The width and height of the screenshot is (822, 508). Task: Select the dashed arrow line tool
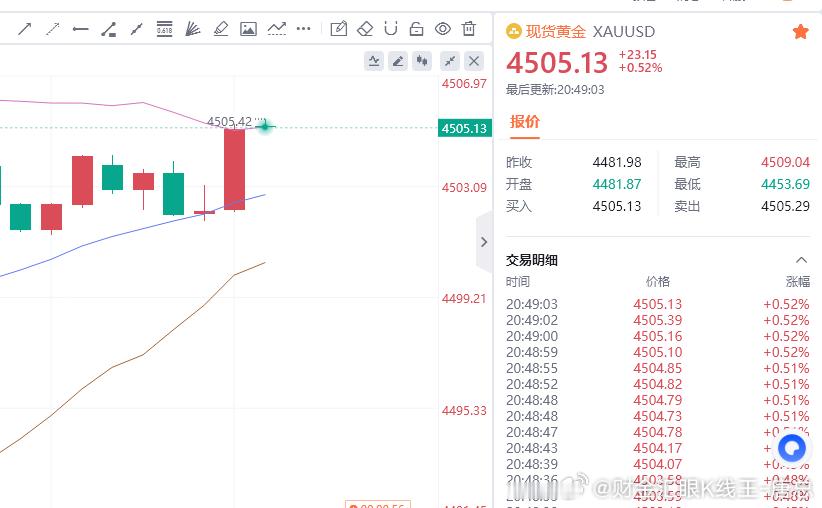(x=52, y=29)
